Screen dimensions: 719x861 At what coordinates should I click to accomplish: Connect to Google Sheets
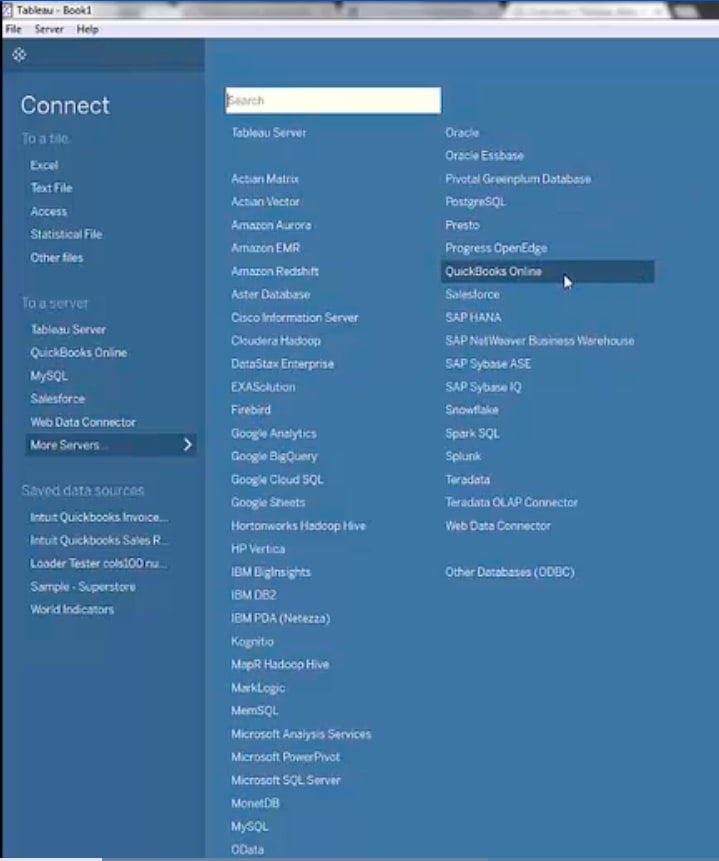click(268, 502)
